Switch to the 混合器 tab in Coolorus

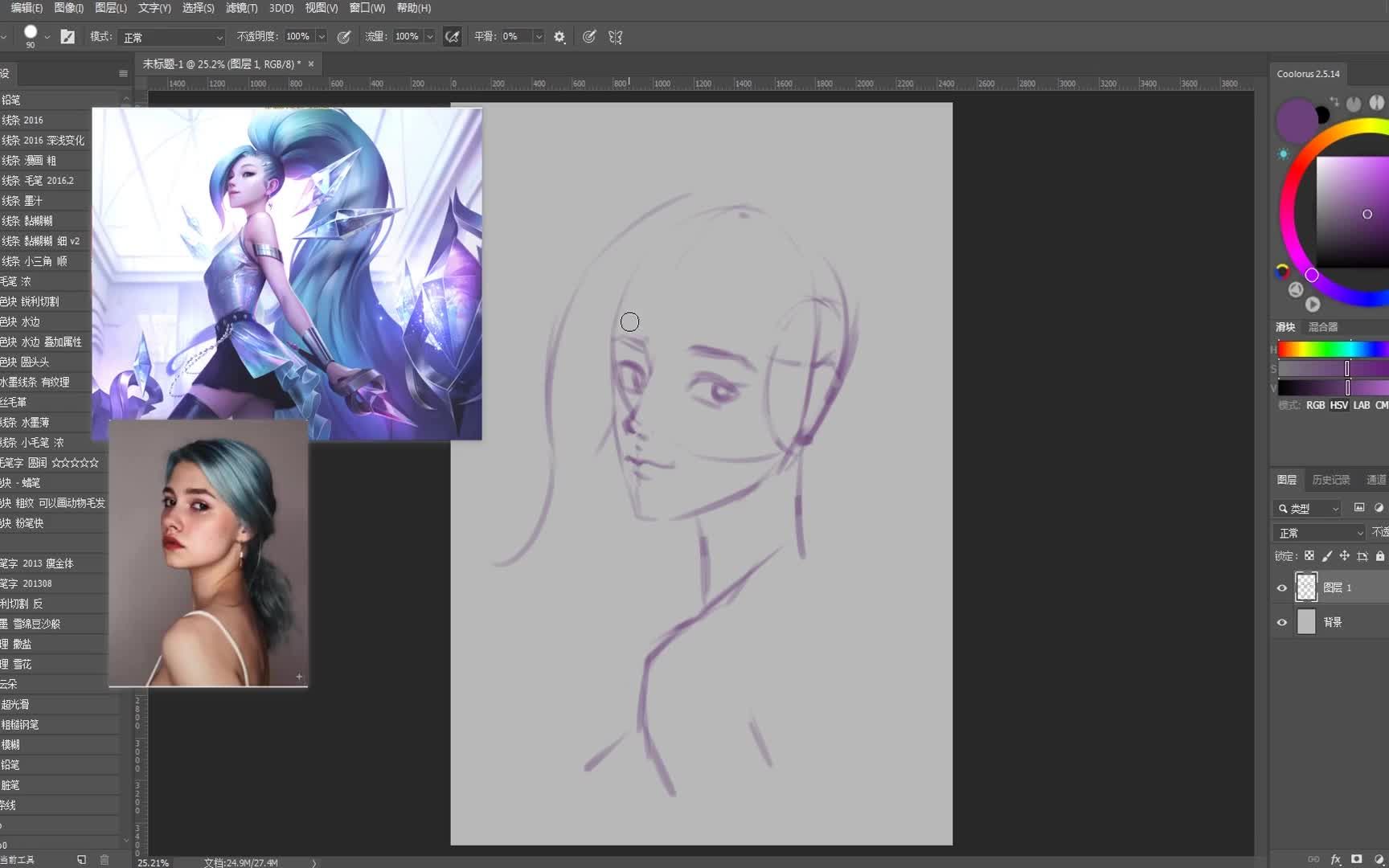coord(1323,327)
